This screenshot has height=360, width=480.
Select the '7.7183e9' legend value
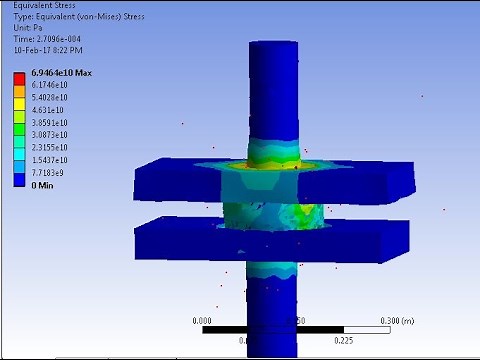[x=47, y=173]
